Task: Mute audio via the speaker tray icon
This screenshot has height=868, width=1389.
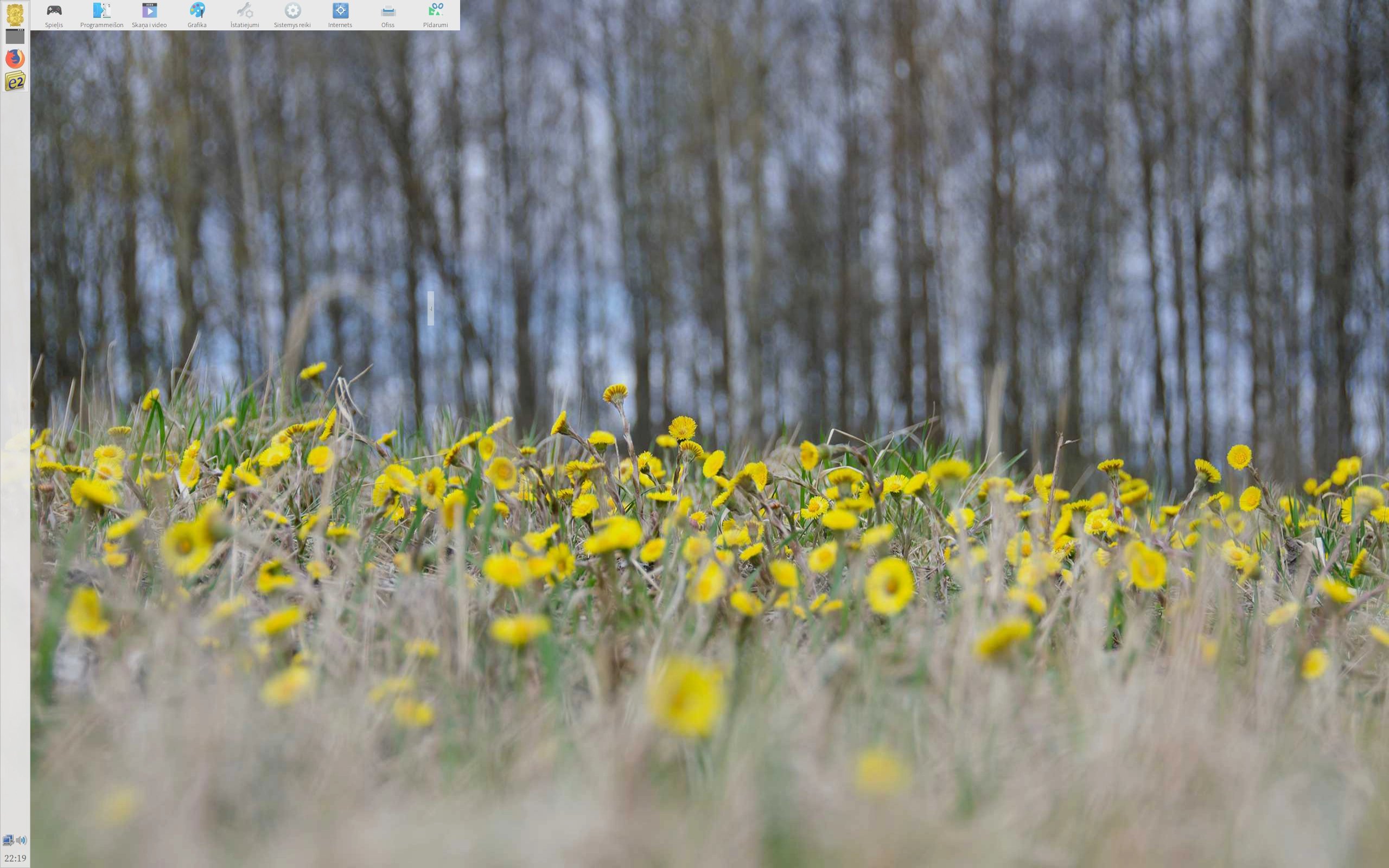Action: [23, 840]
